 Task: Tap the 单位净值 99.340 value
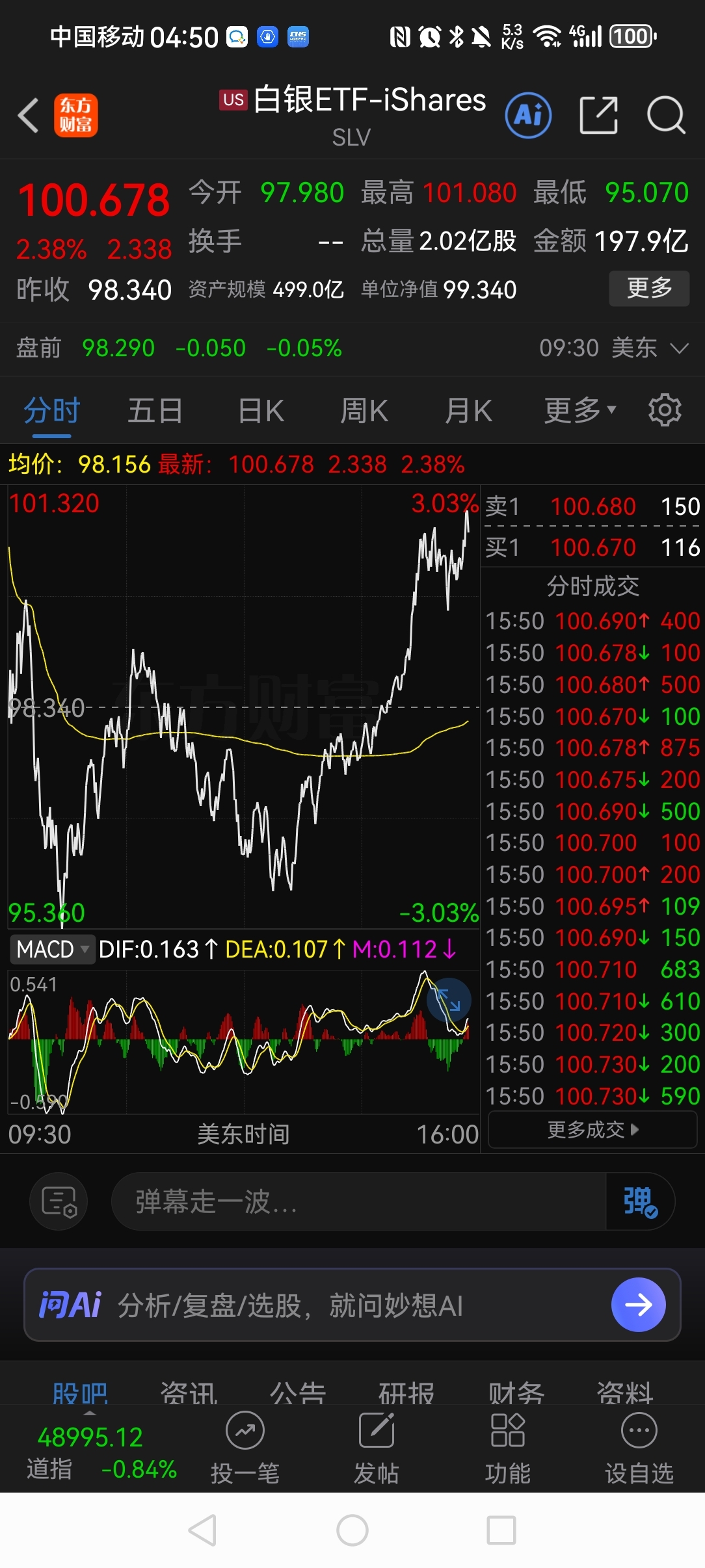[x=439, y=289]
